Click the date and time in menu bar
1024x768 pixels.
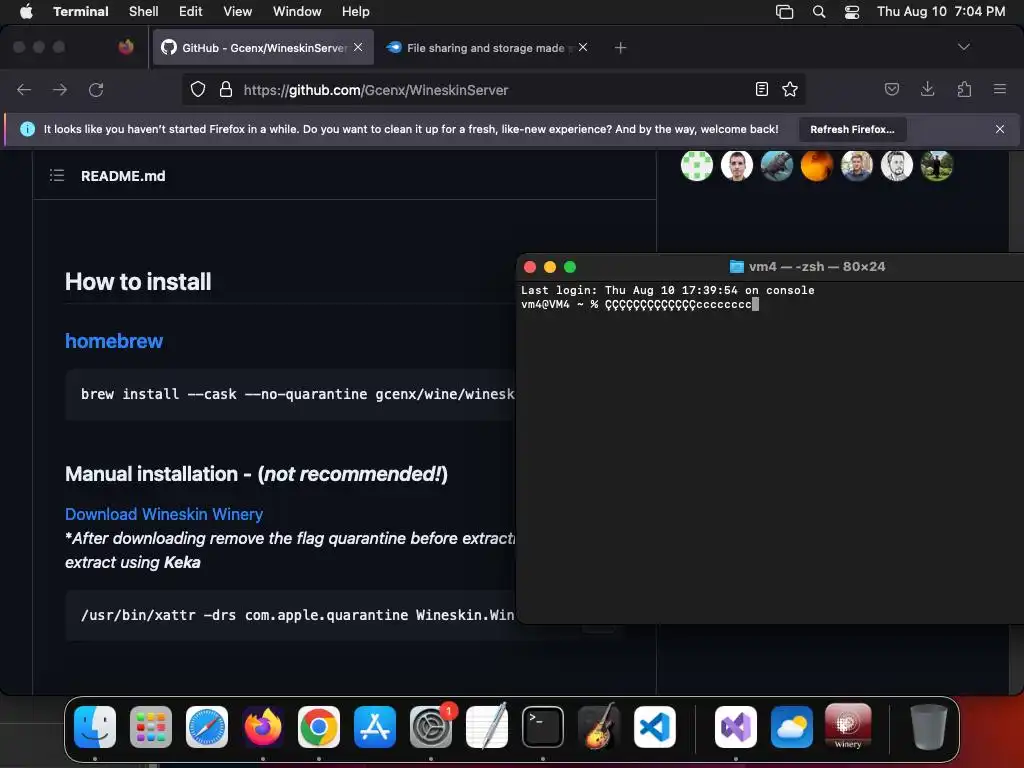[x=940, y=11]
